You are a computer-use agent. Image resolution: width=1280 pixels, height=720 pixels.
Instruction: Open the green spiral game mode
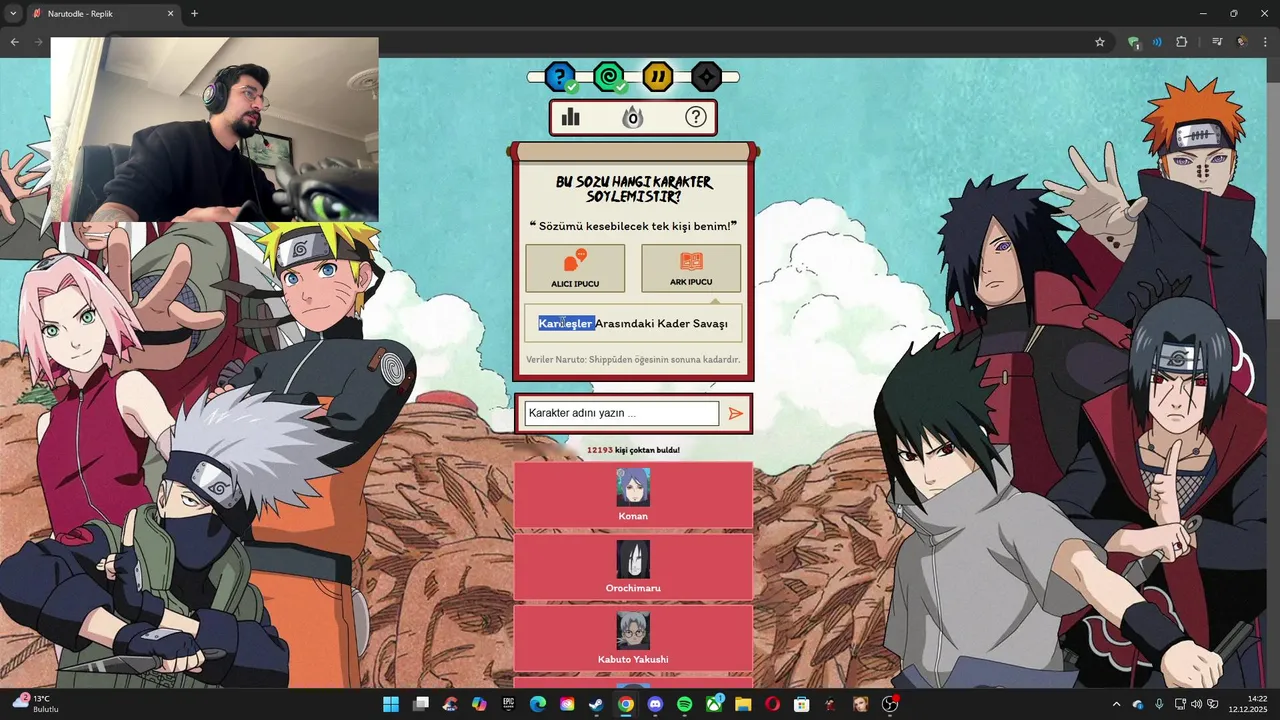[608, 76]
